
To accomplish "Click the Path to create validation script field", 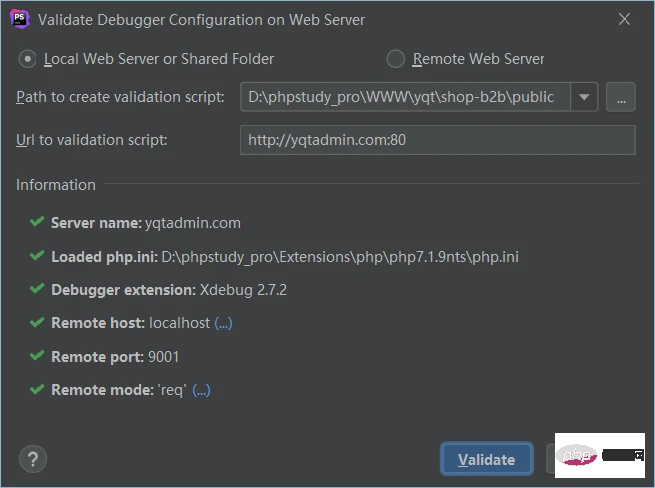I will [x=405, y=97].
